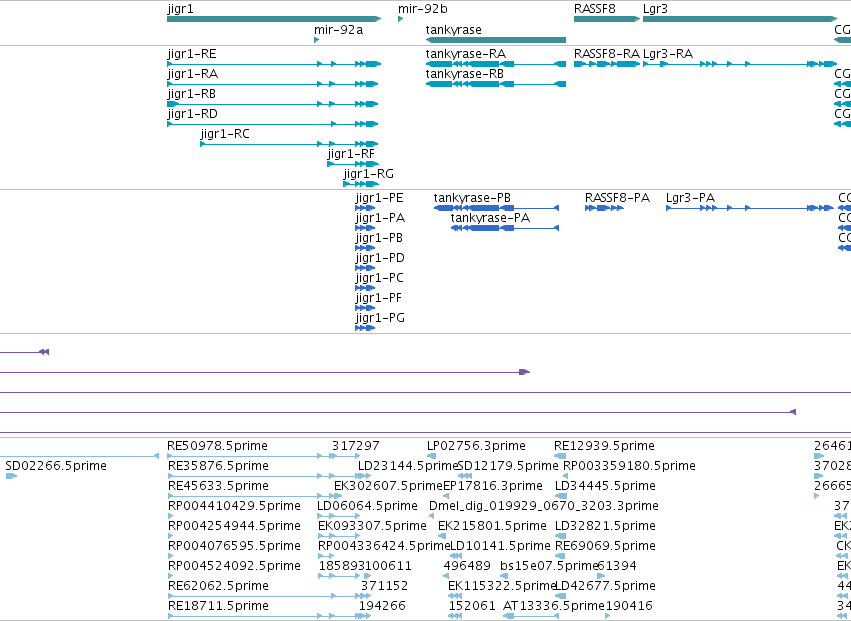Open EST LD42677.5prime

605,587
